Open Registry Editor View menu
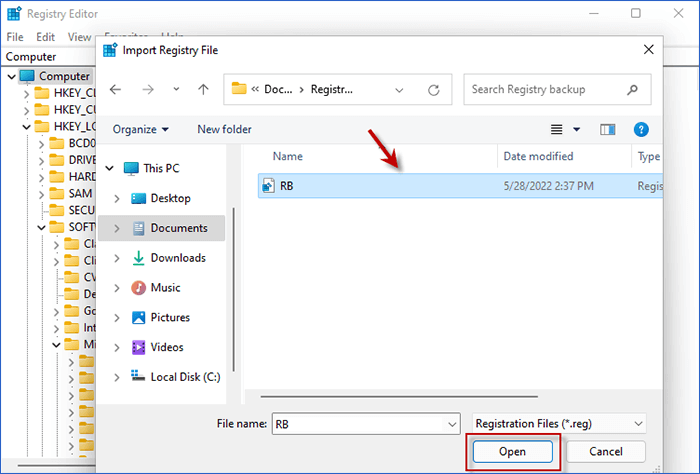 click(79, 37)
